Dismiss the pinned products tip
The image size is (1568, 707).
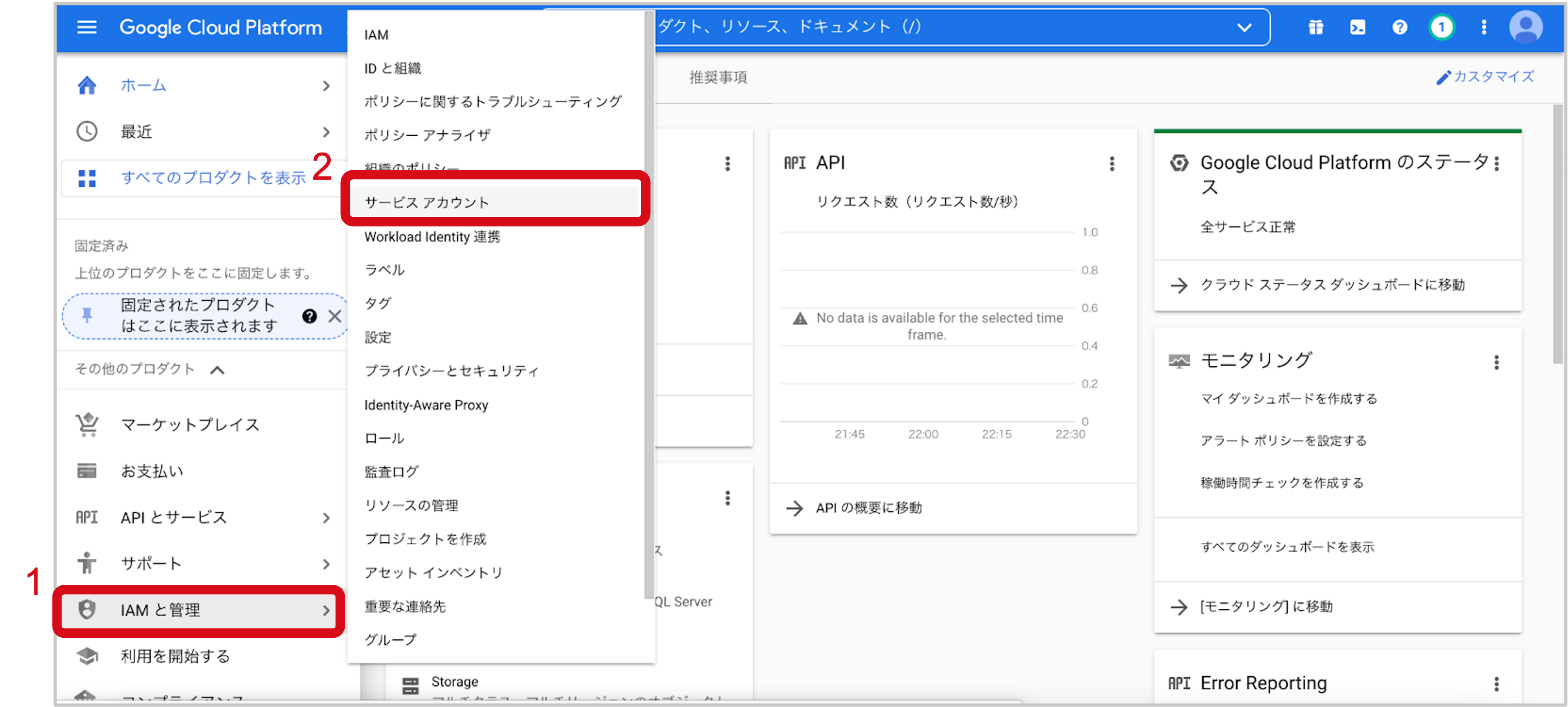tap(335, 316)
